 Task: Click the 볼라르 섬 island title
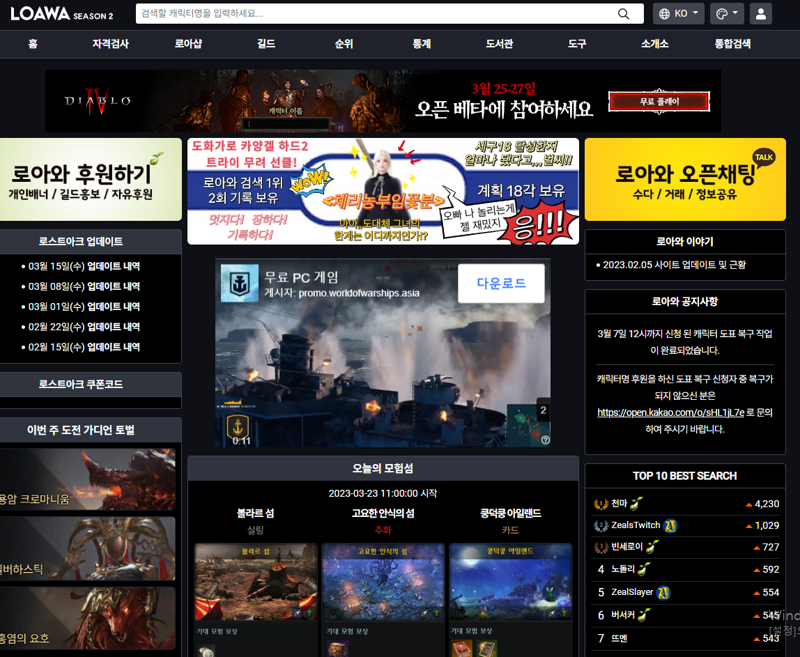point(256,513)
